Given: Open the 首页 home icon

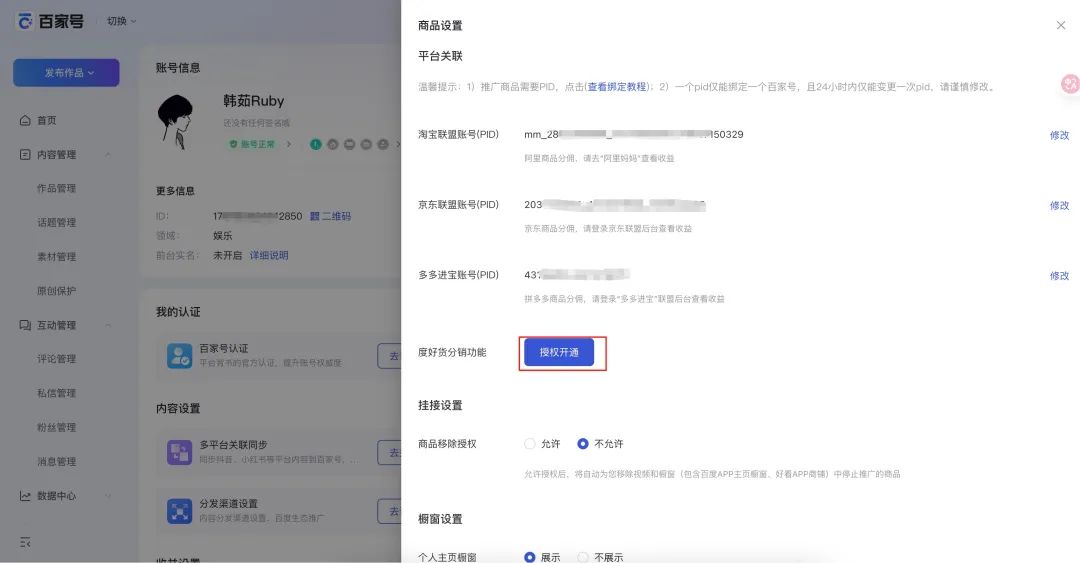Looking at the screenshot, I should [25, 121].
